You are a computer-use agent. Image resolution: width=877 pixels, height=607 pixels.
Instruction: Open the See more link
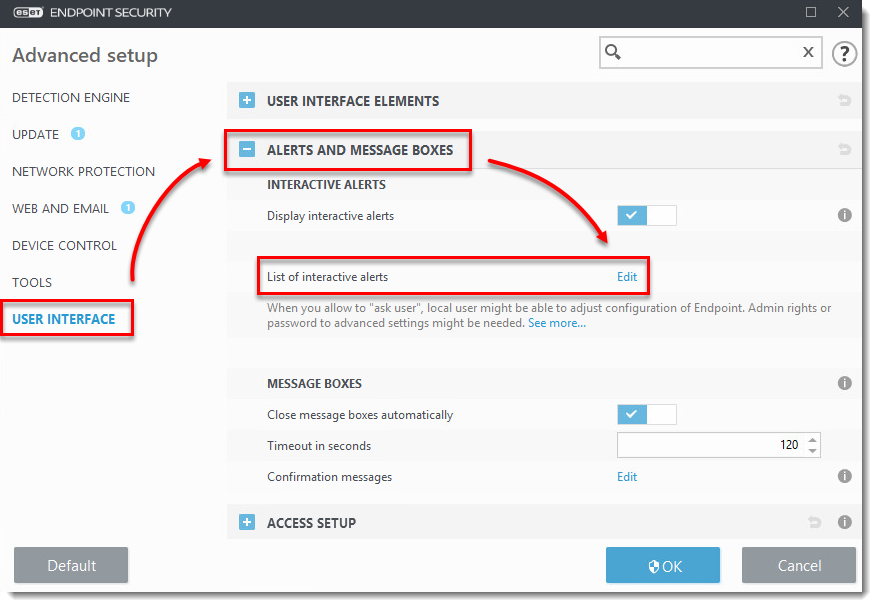pos(557,323)
